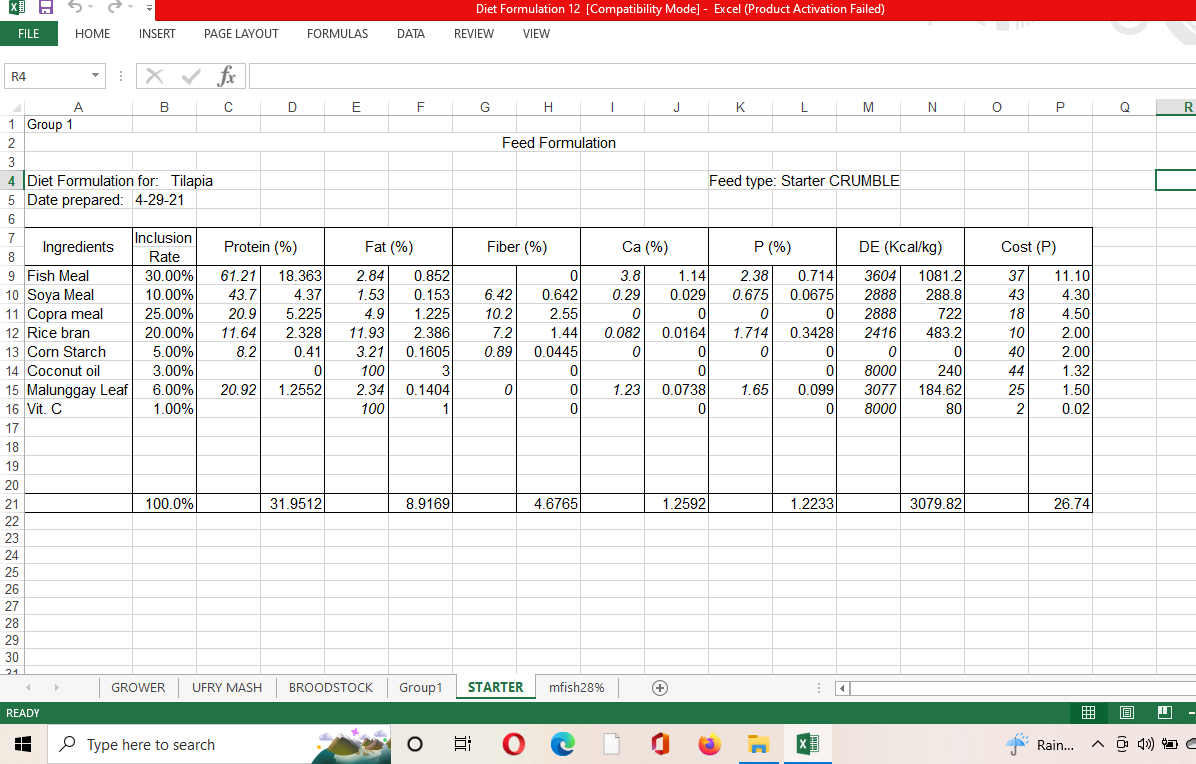Image resolution: width=1196 pixels, height=764 pixels.
Task: Select total protein cell 31.9512
Action: coord(292,504)
